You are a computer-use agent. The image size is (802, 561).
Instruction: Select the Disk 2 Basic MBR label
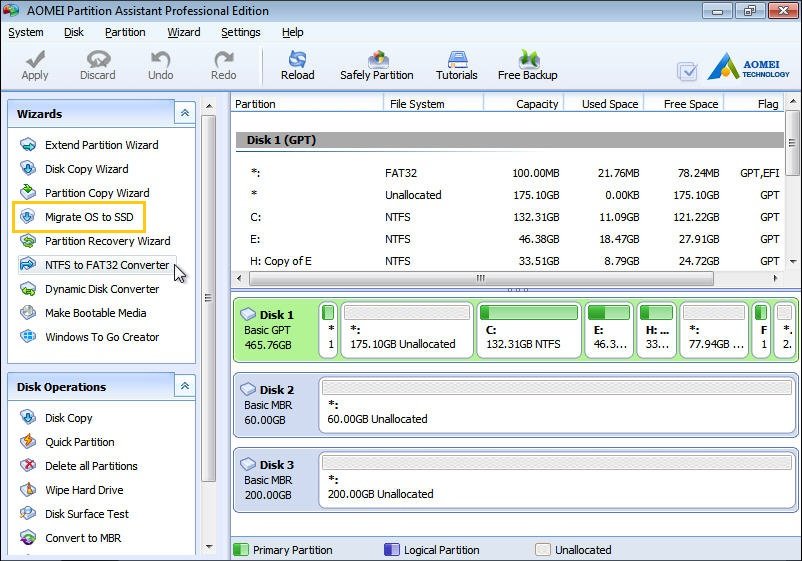pos(275,405)
